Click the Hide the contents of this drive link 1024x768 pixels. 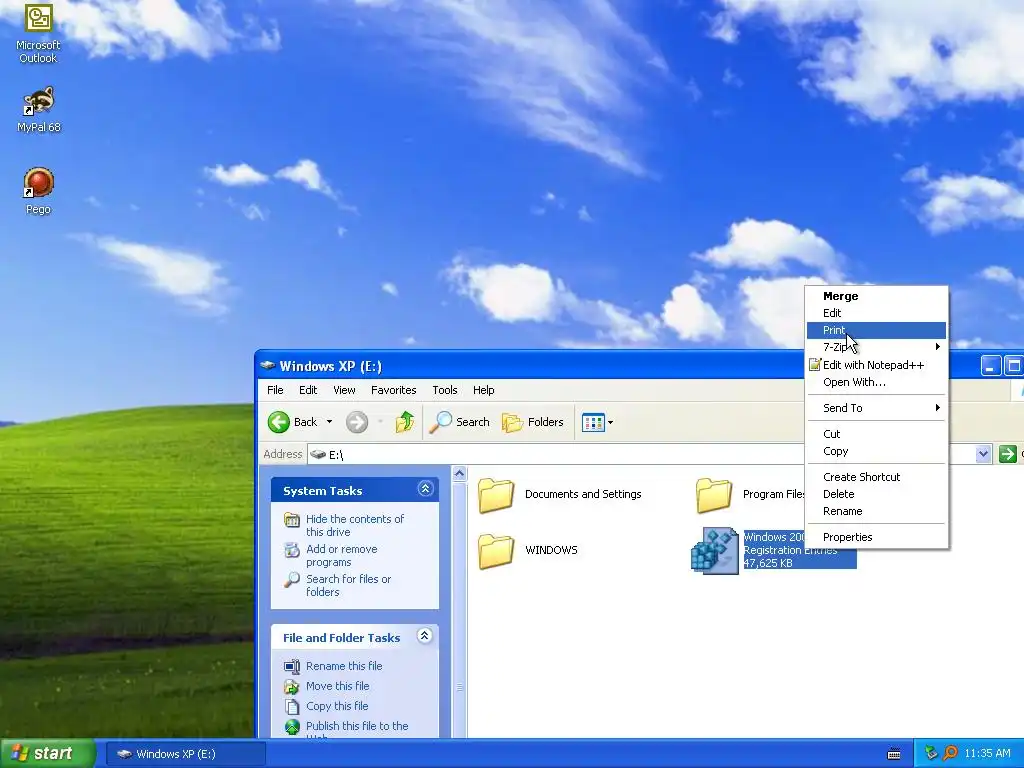[x=355, y=526]
